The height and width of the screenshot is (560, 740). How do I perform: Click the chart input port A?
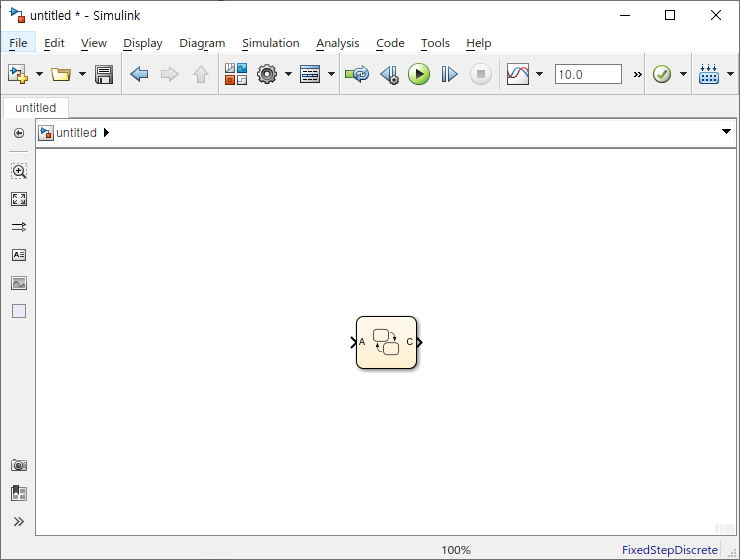point(354,343)
